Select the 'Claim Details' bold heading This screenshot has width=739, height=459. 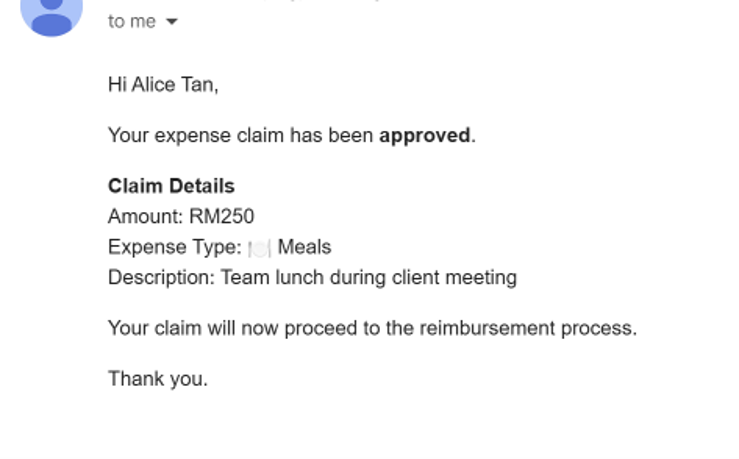[171, 186]
